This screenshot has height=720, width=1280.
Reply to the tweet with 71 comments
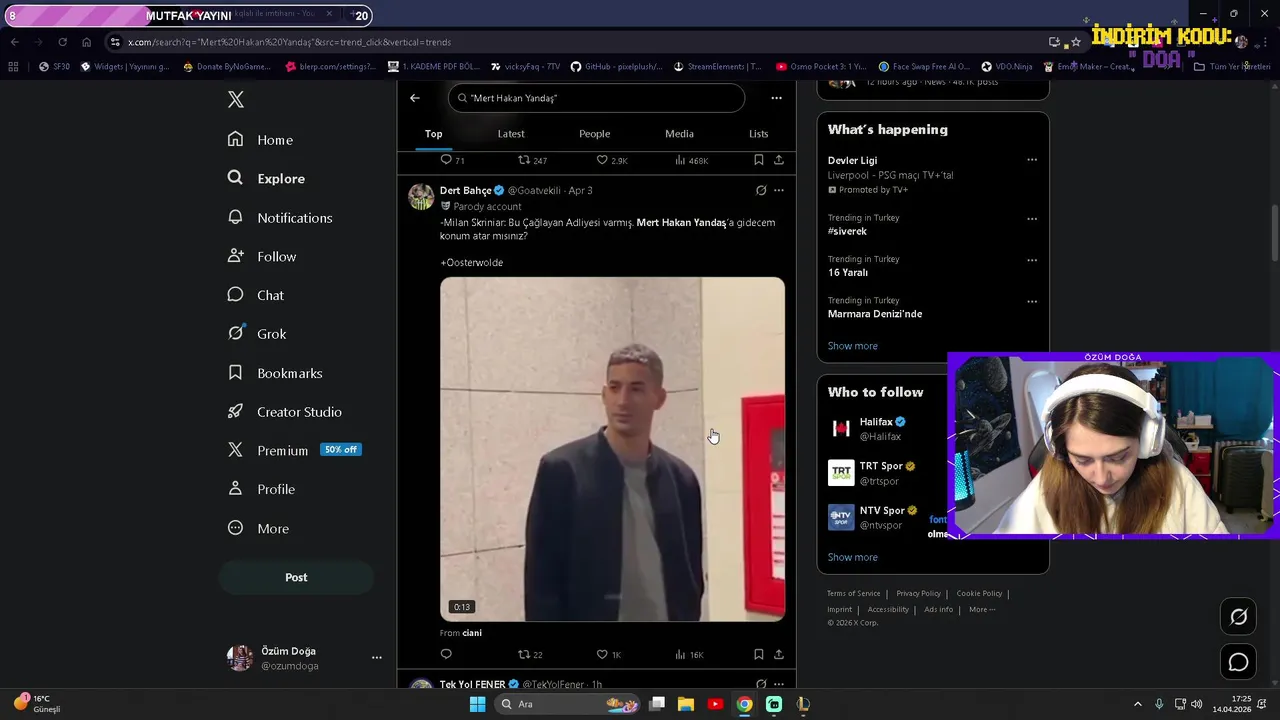pos(453,160)
